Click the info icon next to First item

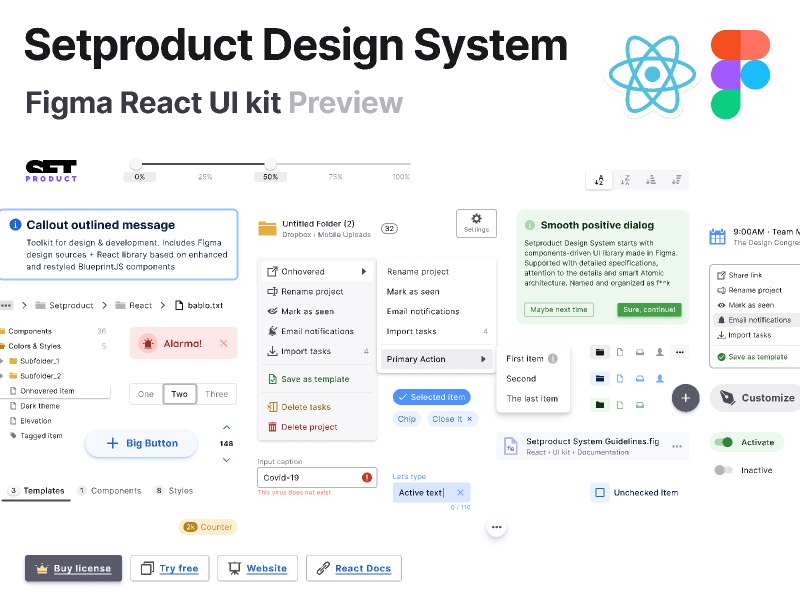553,359
